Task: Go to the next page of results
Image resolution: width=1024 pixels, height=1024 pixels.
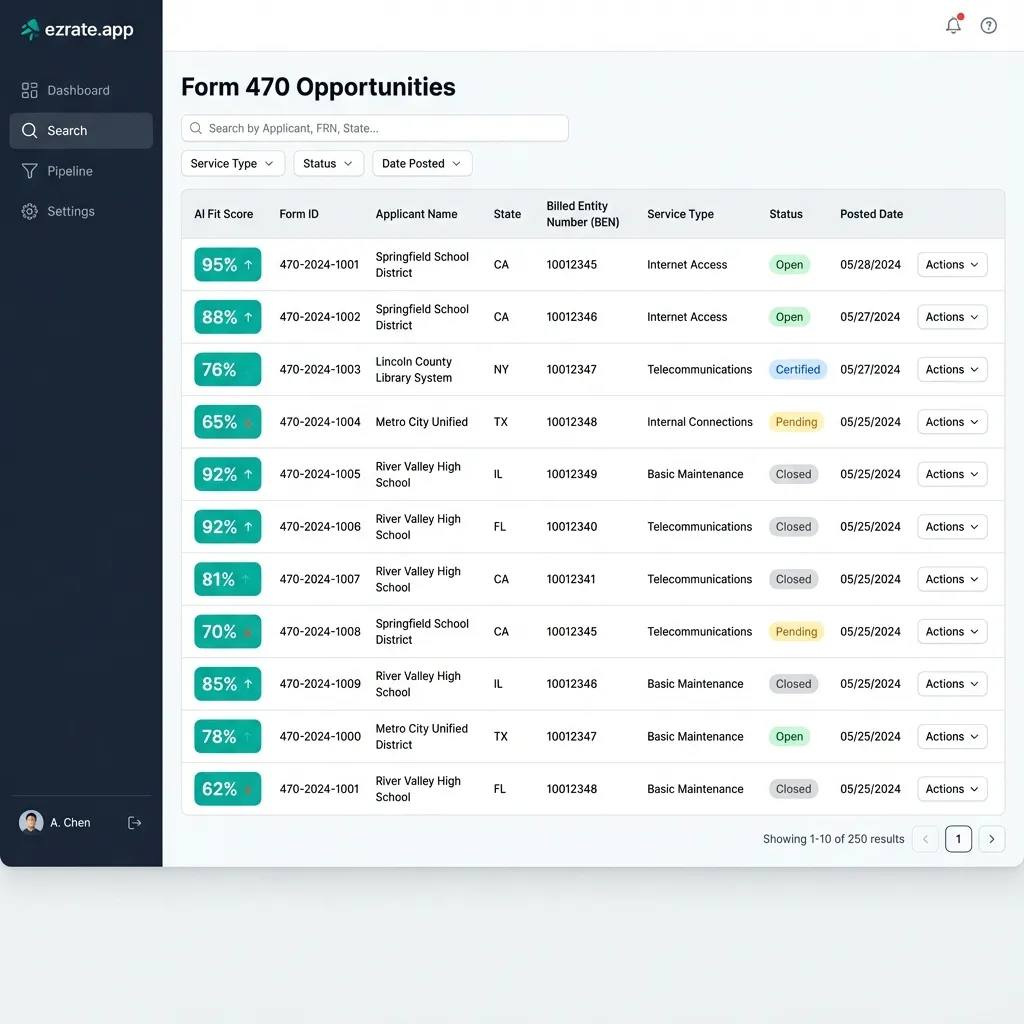Action: coord(991,839)
